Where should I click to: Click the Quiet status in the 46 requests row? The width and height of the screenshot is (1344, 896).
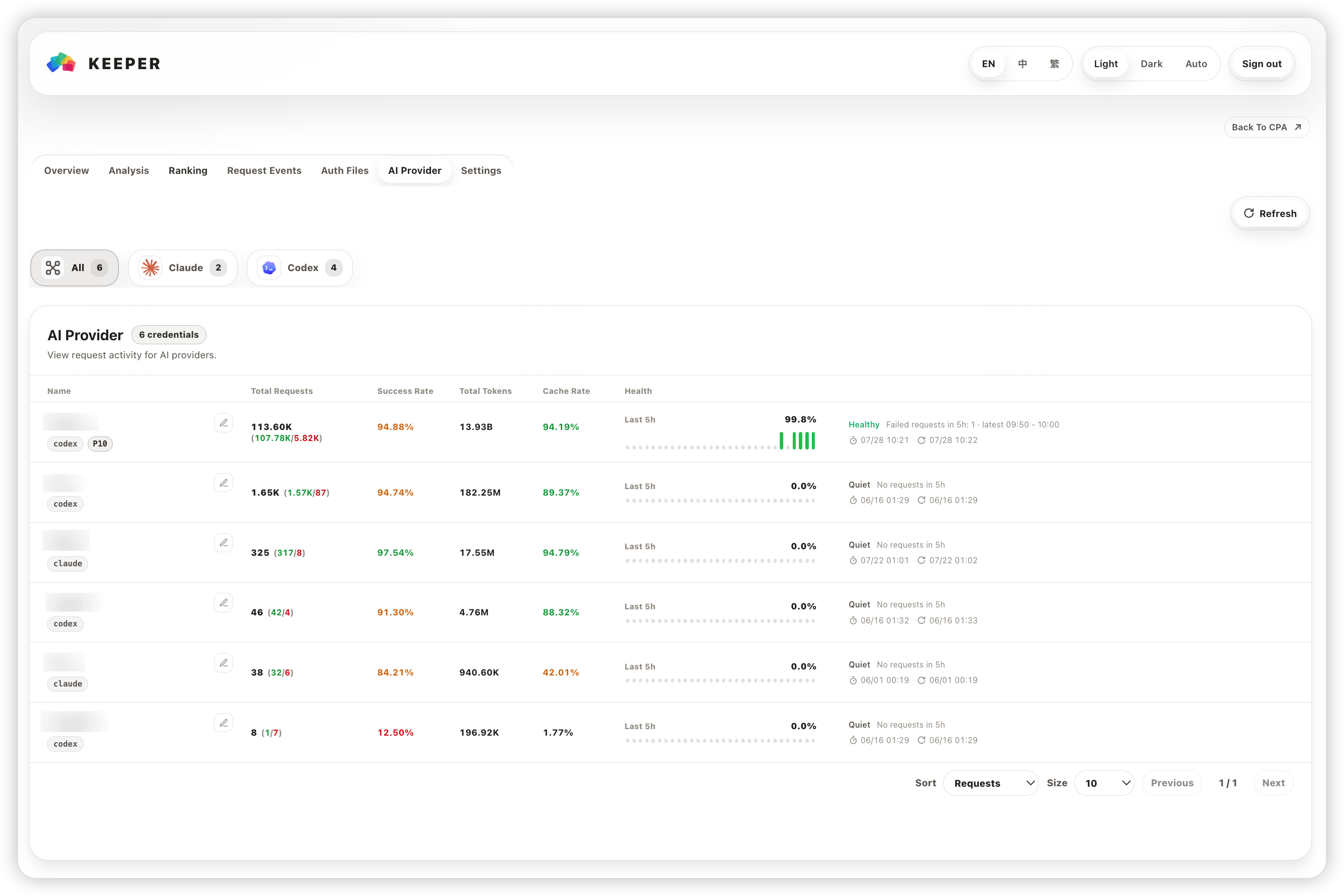click(x=859, y=604)
